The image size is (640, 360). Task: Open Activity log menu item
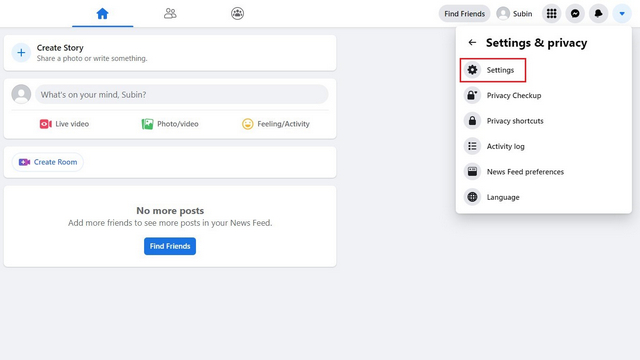tap(543, 146)
